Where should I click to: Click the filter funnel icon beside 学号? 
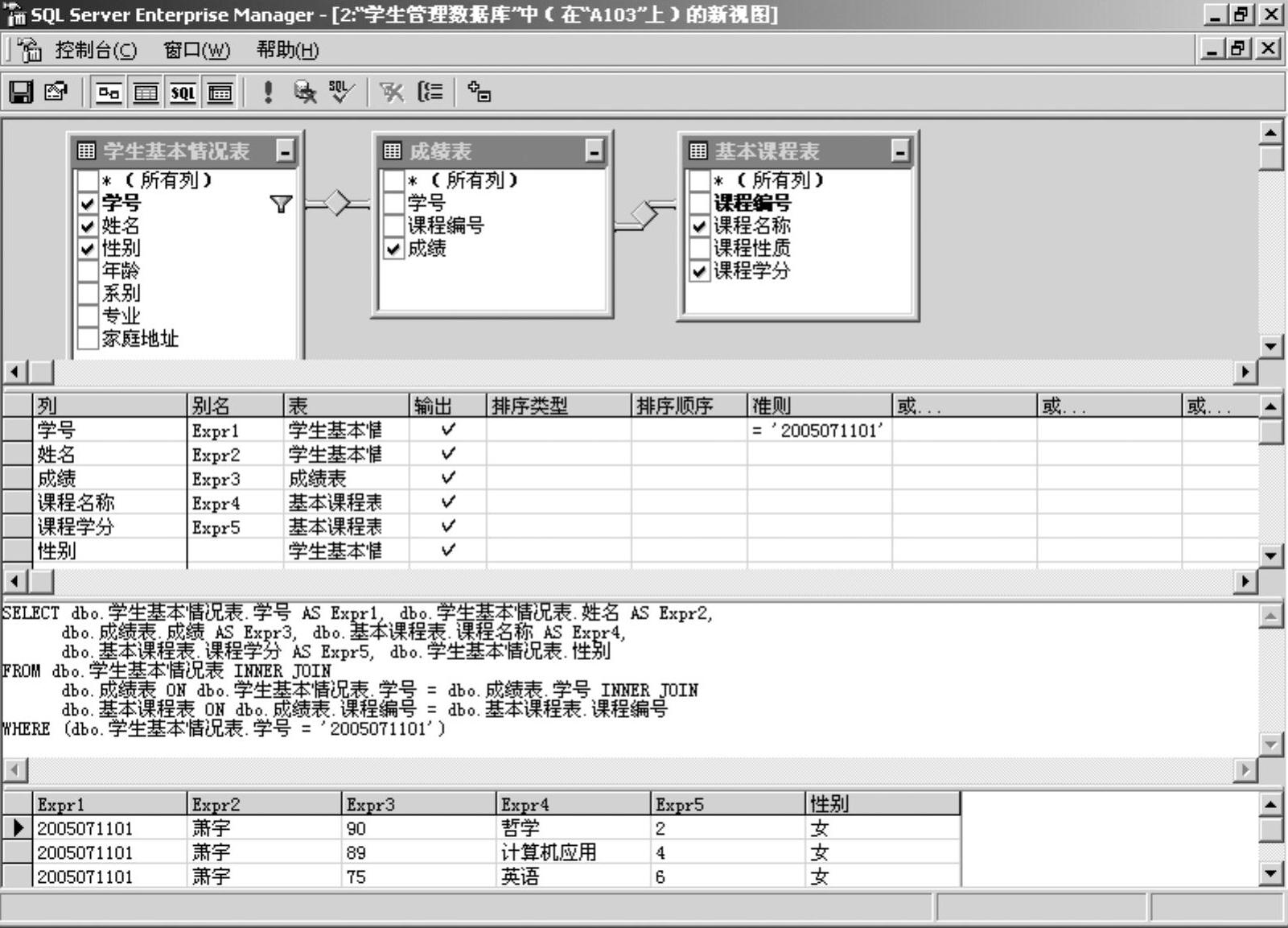click(x=281, y=204)
